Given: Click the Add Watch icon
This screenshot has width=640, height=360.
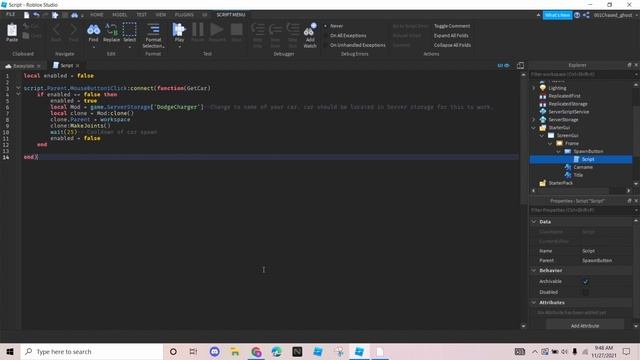Looking at the screenshot, I should click(310, 29).
